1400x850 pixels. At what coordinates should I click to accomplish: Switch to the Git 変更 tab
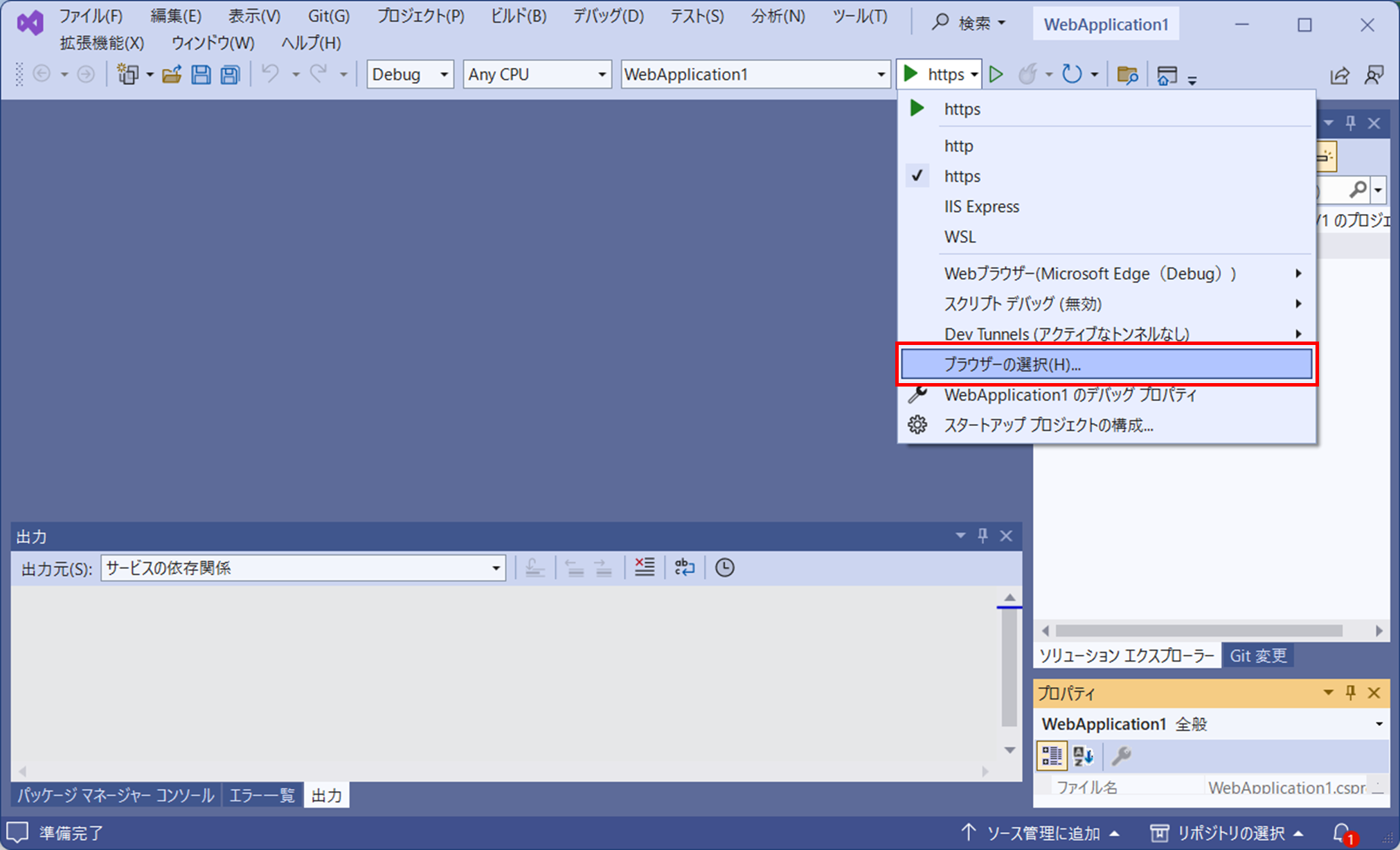pyautogui.click(x=1257, y=655)
